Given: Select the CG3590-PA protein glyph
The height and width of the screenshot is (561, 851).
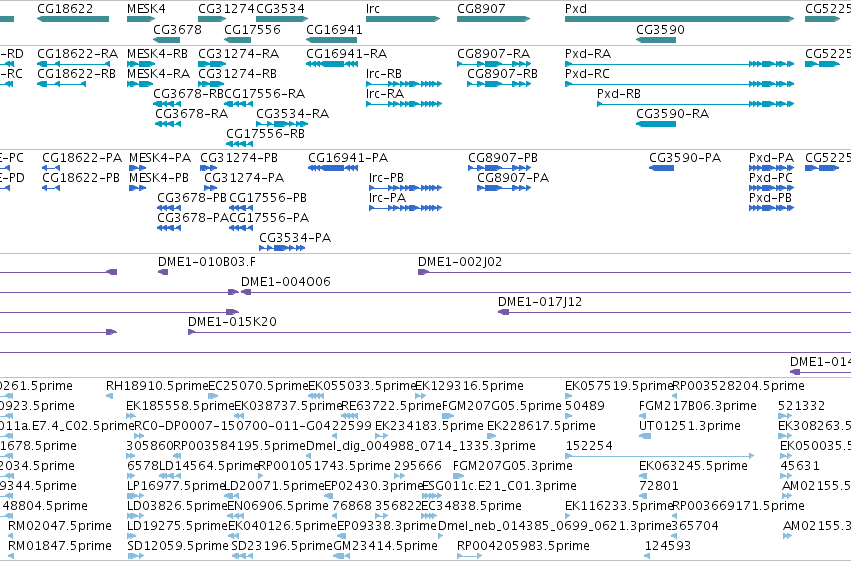Looking at the screenshot, I should pyautogui.click(x=662, y=168).
